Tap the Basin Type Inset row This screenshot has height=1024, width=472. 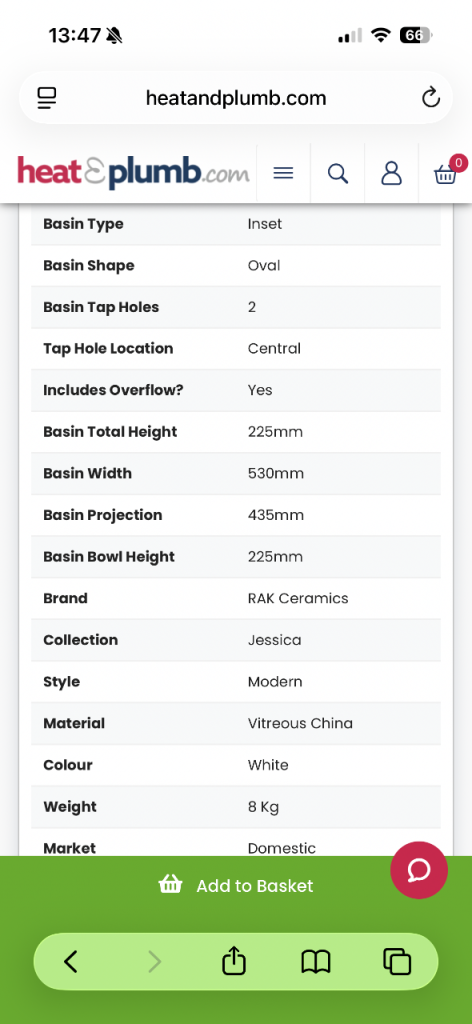tap(236, 224)
